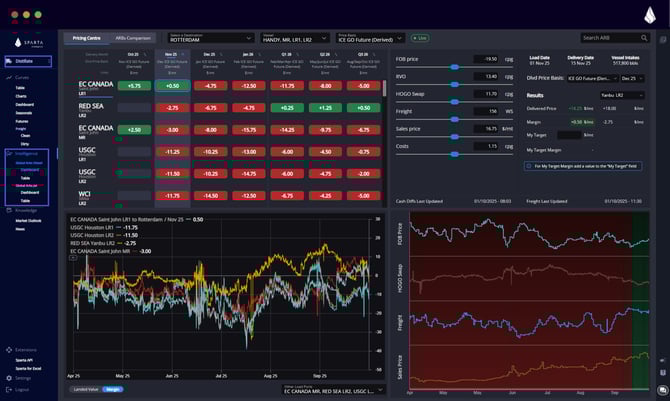Click the Extensions icon in sidebar

coord(8,350)
